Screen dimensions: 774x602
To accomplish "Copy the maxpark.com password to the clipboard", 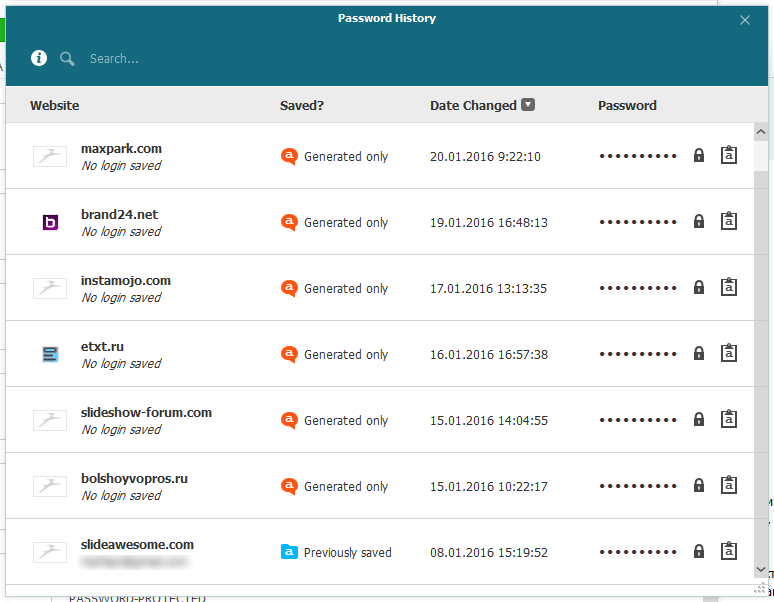I will point(729,155).
